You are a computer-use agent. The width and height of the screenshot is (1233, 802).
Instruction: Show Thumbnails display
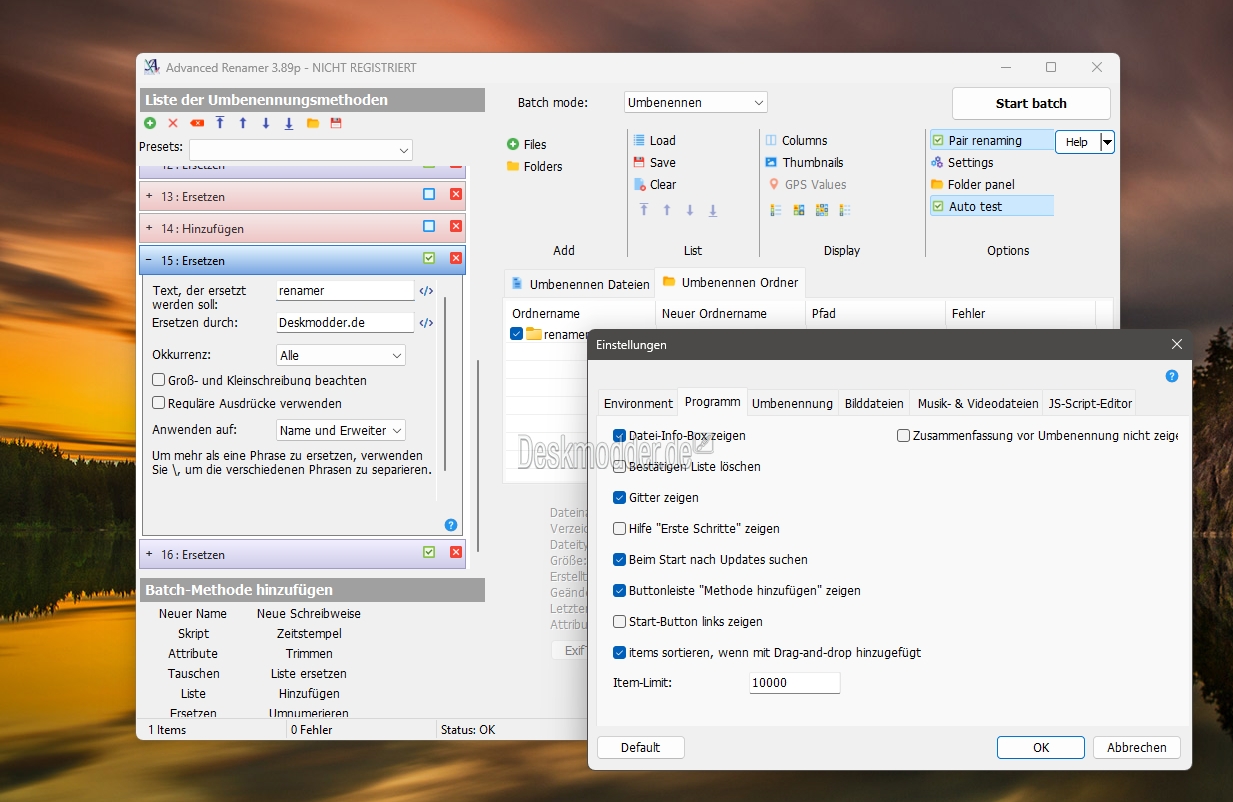click(804, 162)
